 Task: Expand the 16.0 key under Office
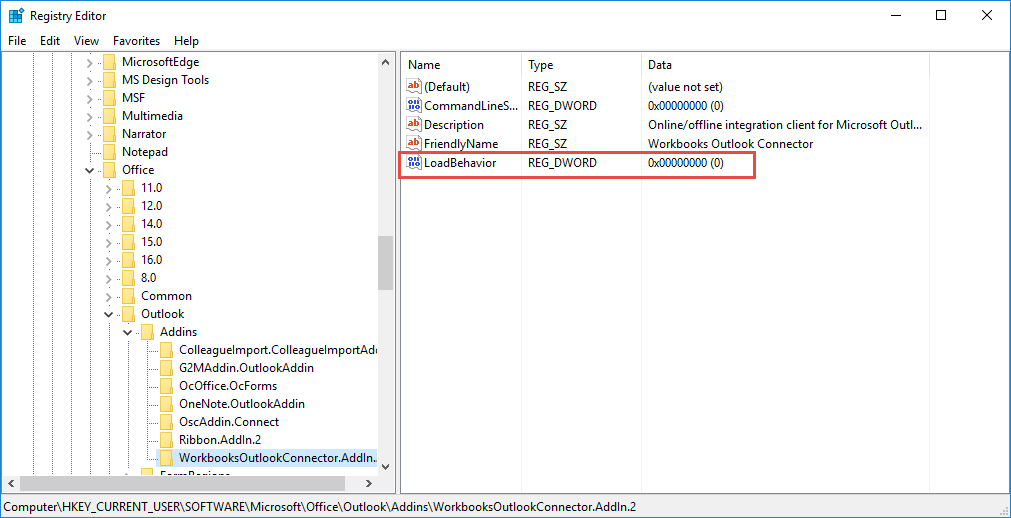pyautogui.click(x=108, y=260)
